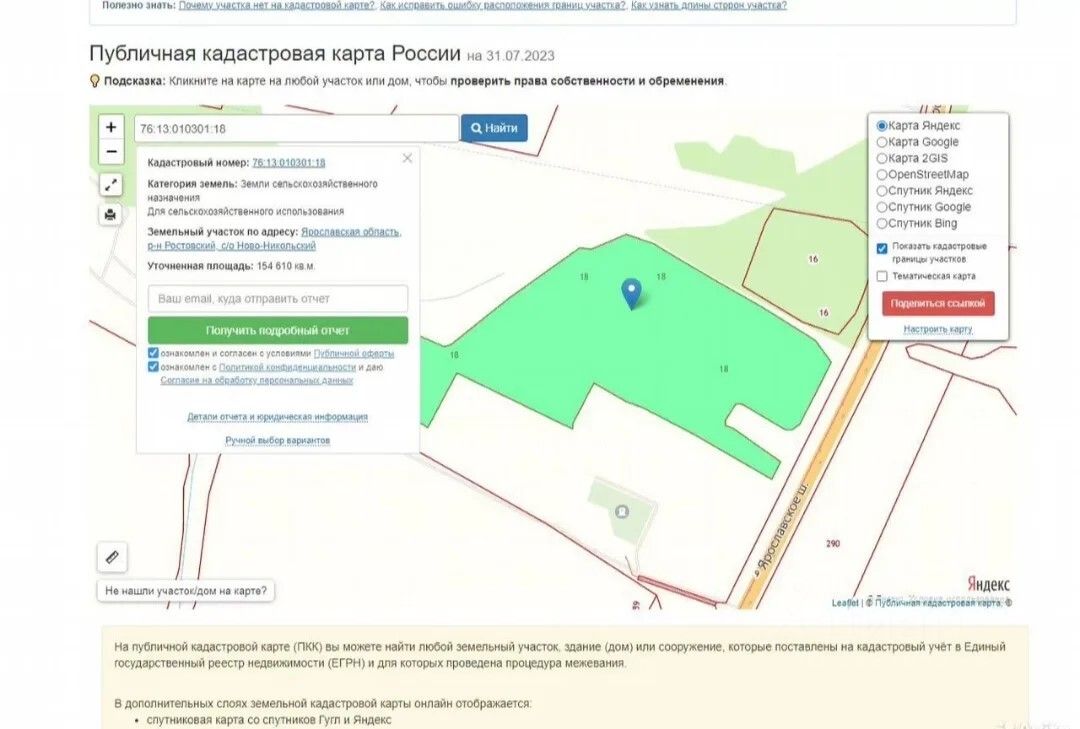
Task: Open Настроить карту link
Action: click(x=938, y=329)
